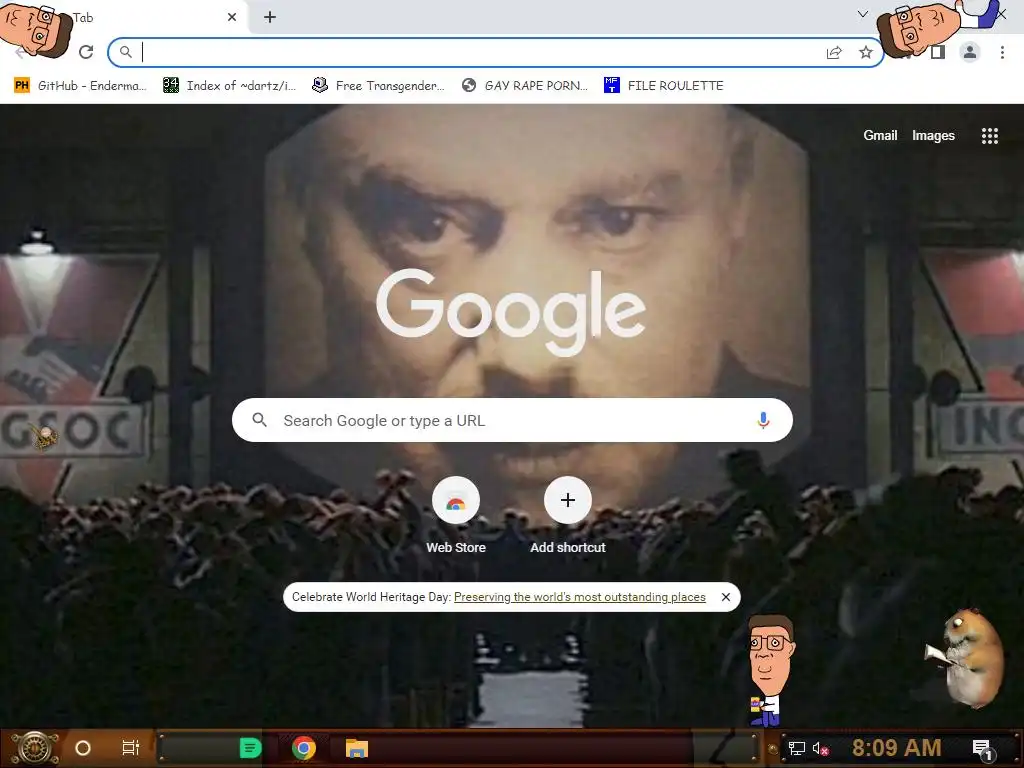Open the Google apps grid

click(x=989, y=135)
